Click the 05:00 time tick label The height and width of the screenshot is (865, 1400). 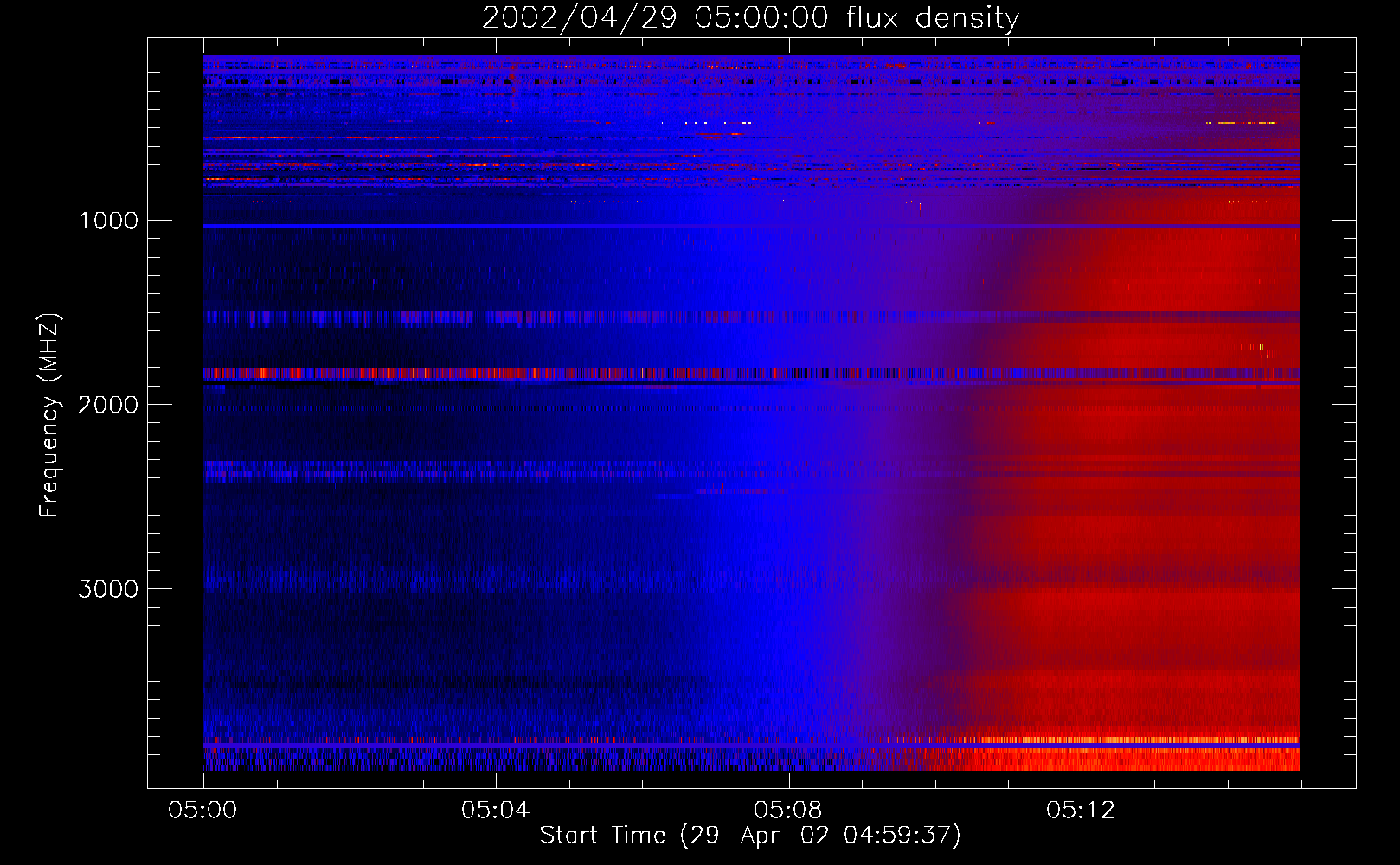(x=203, y=811)
